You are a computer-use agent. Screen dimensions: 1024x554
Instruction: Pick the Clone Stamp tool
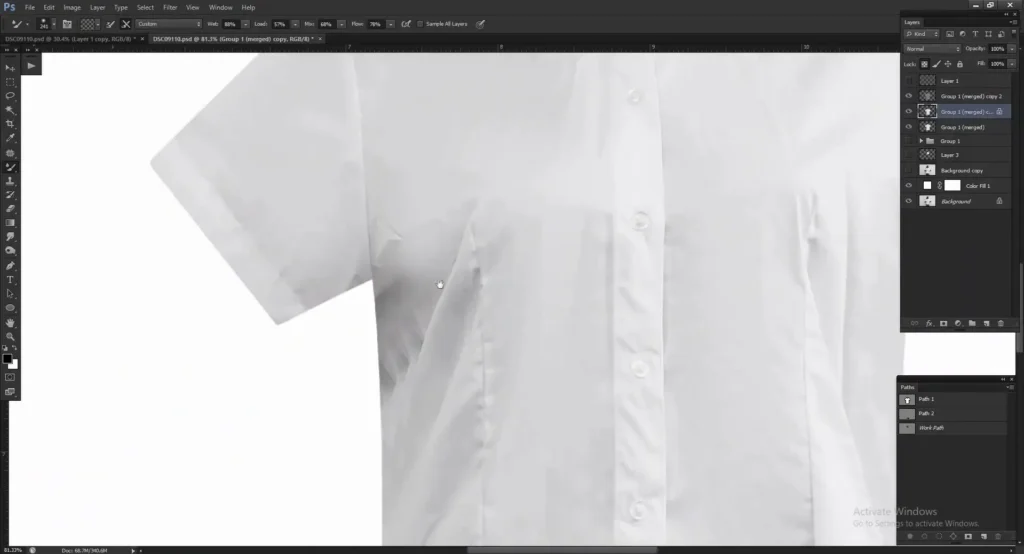[x=10, y=181]
